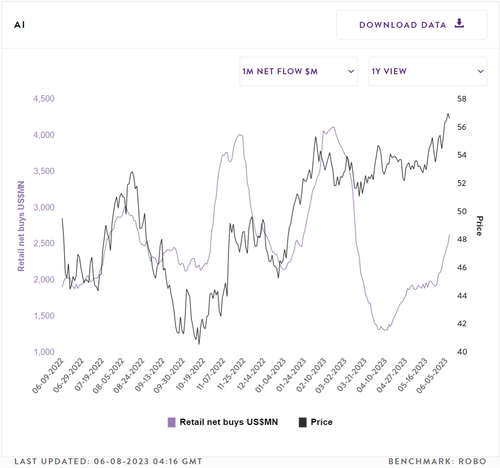Image resolution: width=500 pixels, height=468 pixels.
Task: Click the 4,500 left axis value
Action: click(44, 99)
